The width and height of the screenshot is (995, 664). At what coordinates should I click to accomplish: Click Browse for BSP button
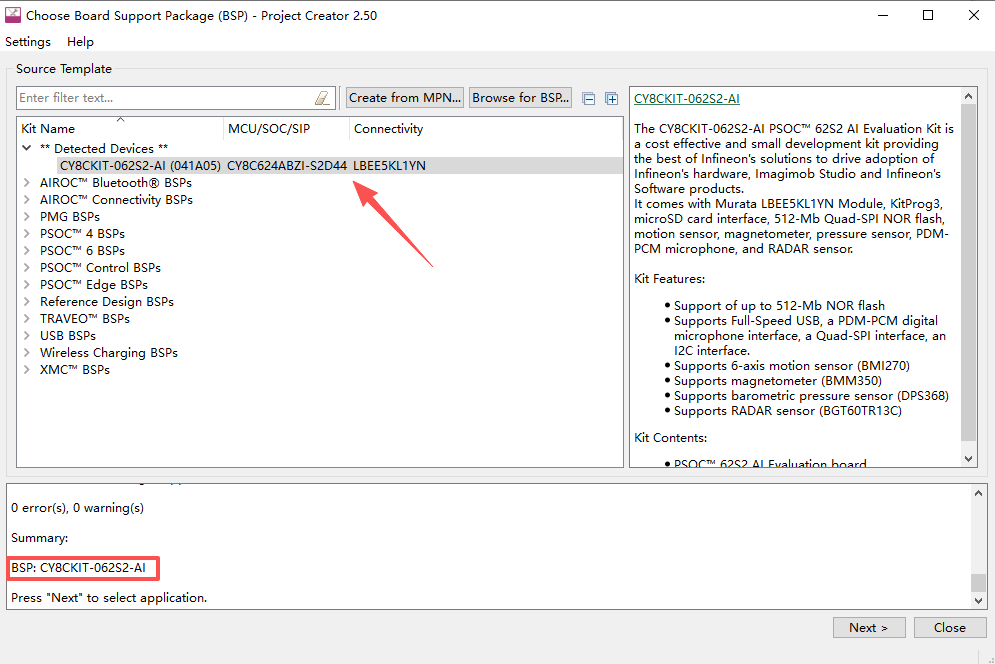point(520,98)
